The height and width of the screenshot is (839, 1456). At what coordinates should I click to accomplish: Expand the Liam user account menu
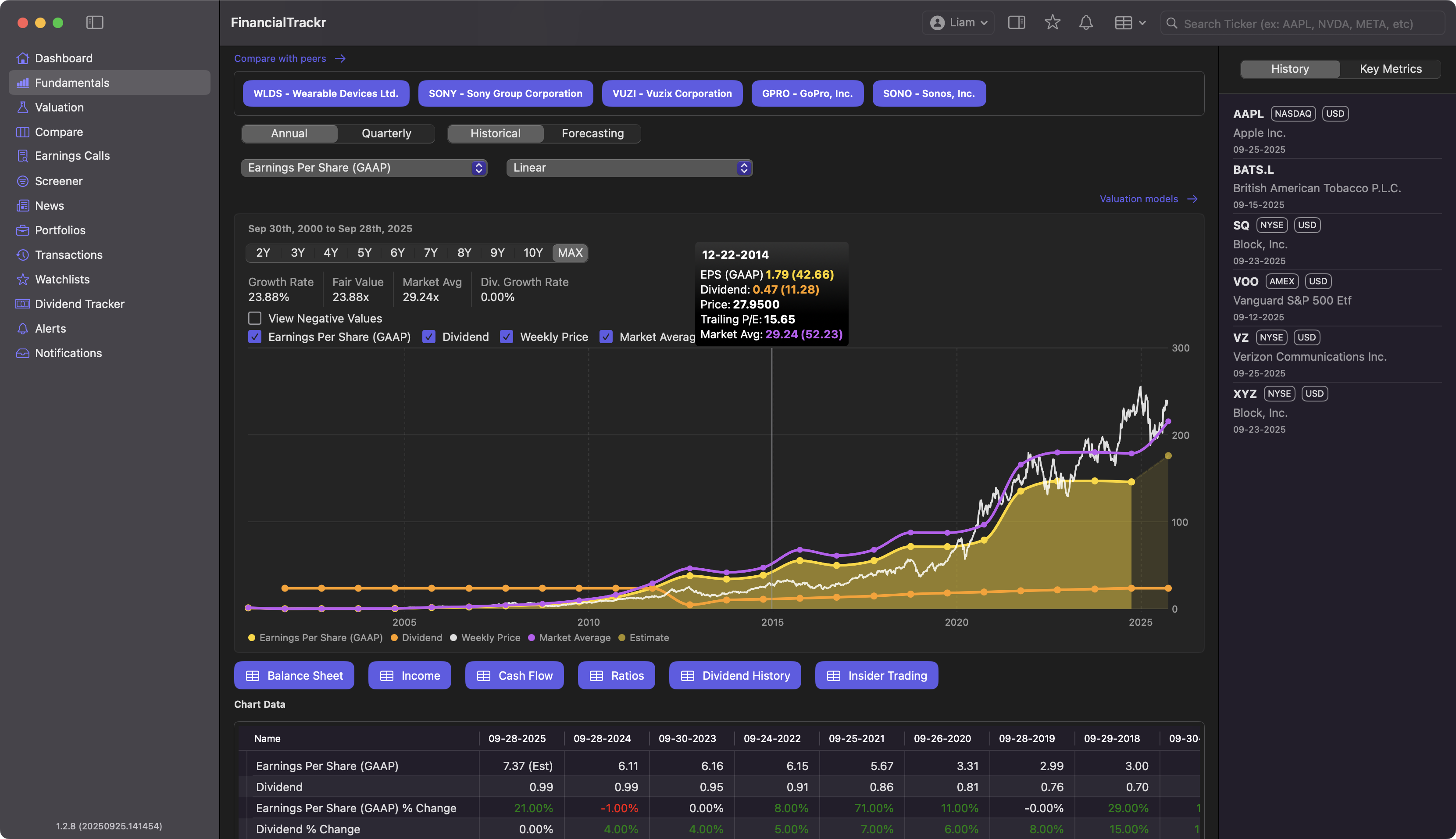tap(958, 22)
